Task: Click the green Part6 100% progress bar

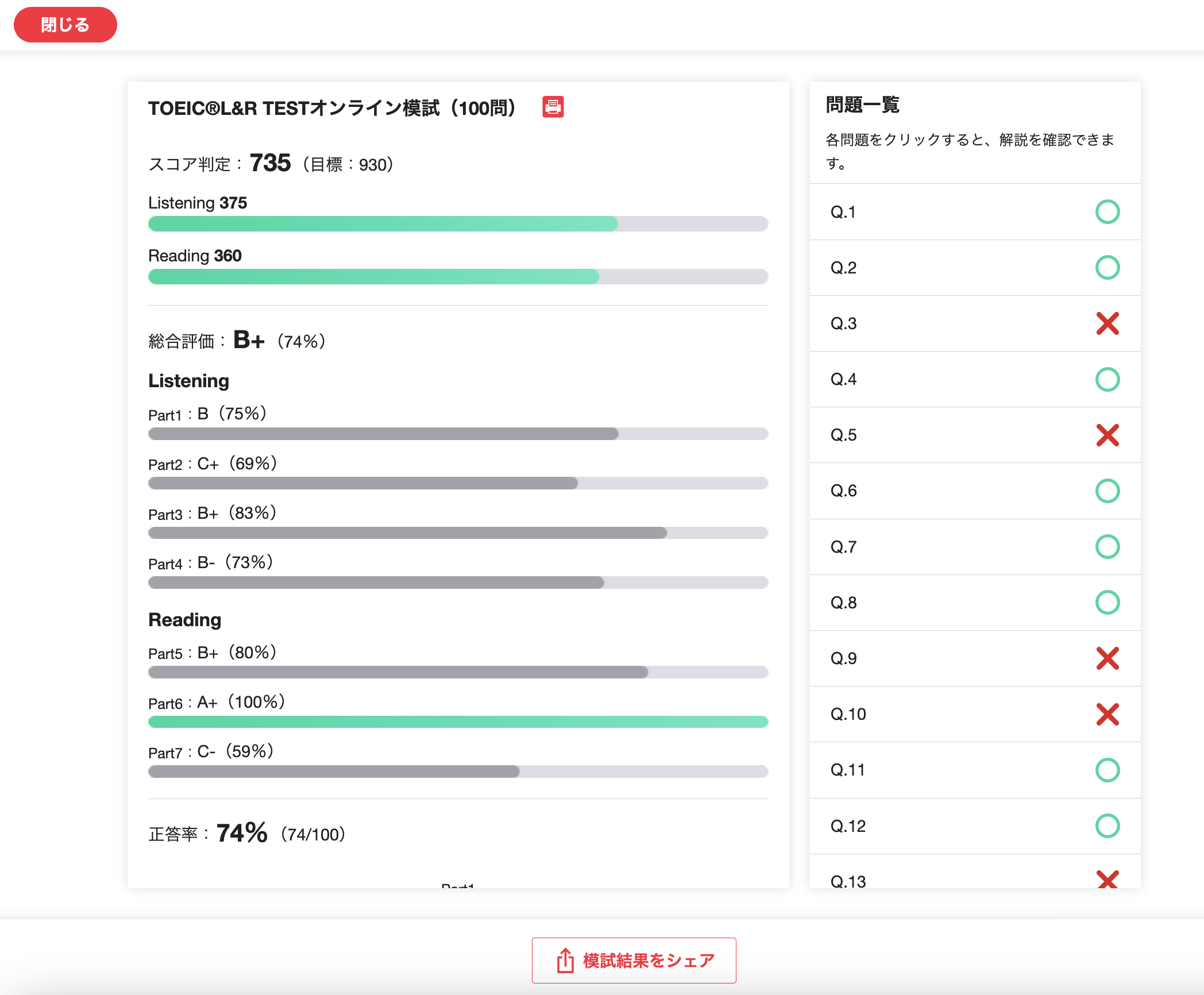Action: pyautogui.click(x=458, y=722)
